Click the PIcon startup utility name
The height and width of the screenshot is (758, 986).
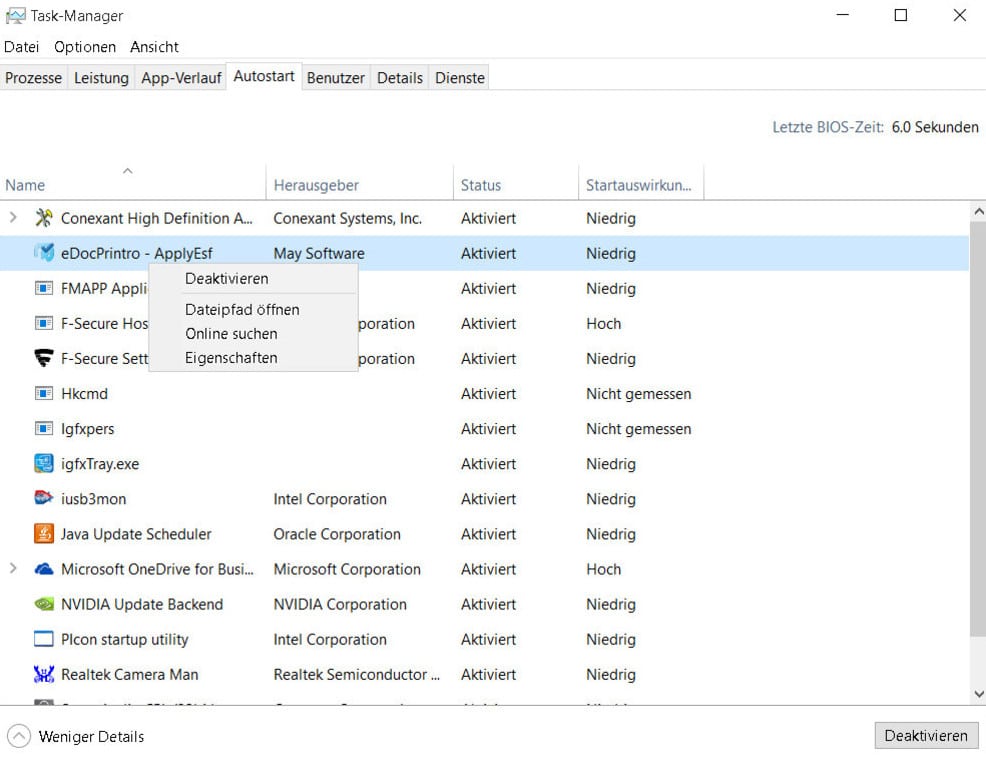(x=125, y=640)
